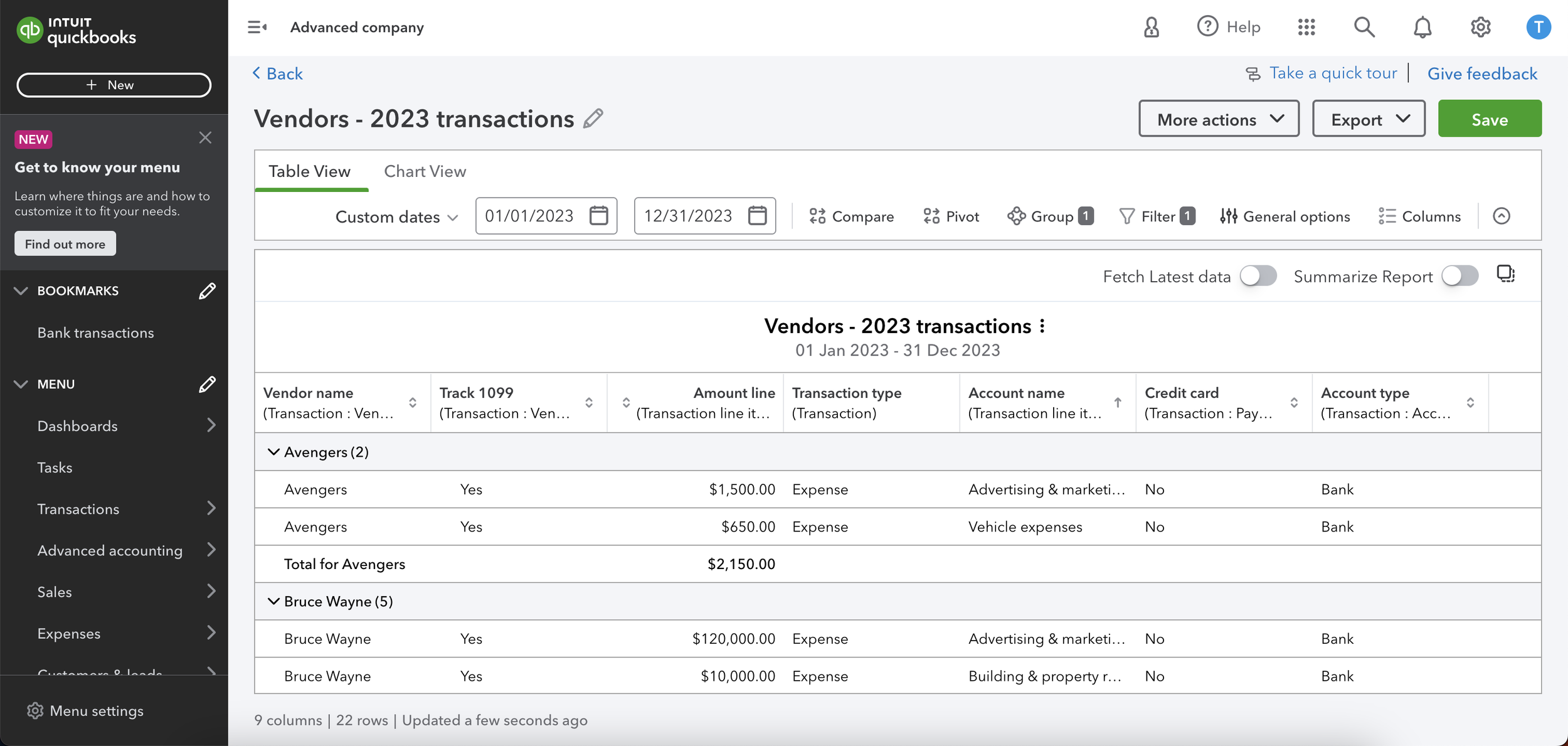Collapse the sidebar with the hamburger icon
The image size is (1568, 746).
(257, 27)
